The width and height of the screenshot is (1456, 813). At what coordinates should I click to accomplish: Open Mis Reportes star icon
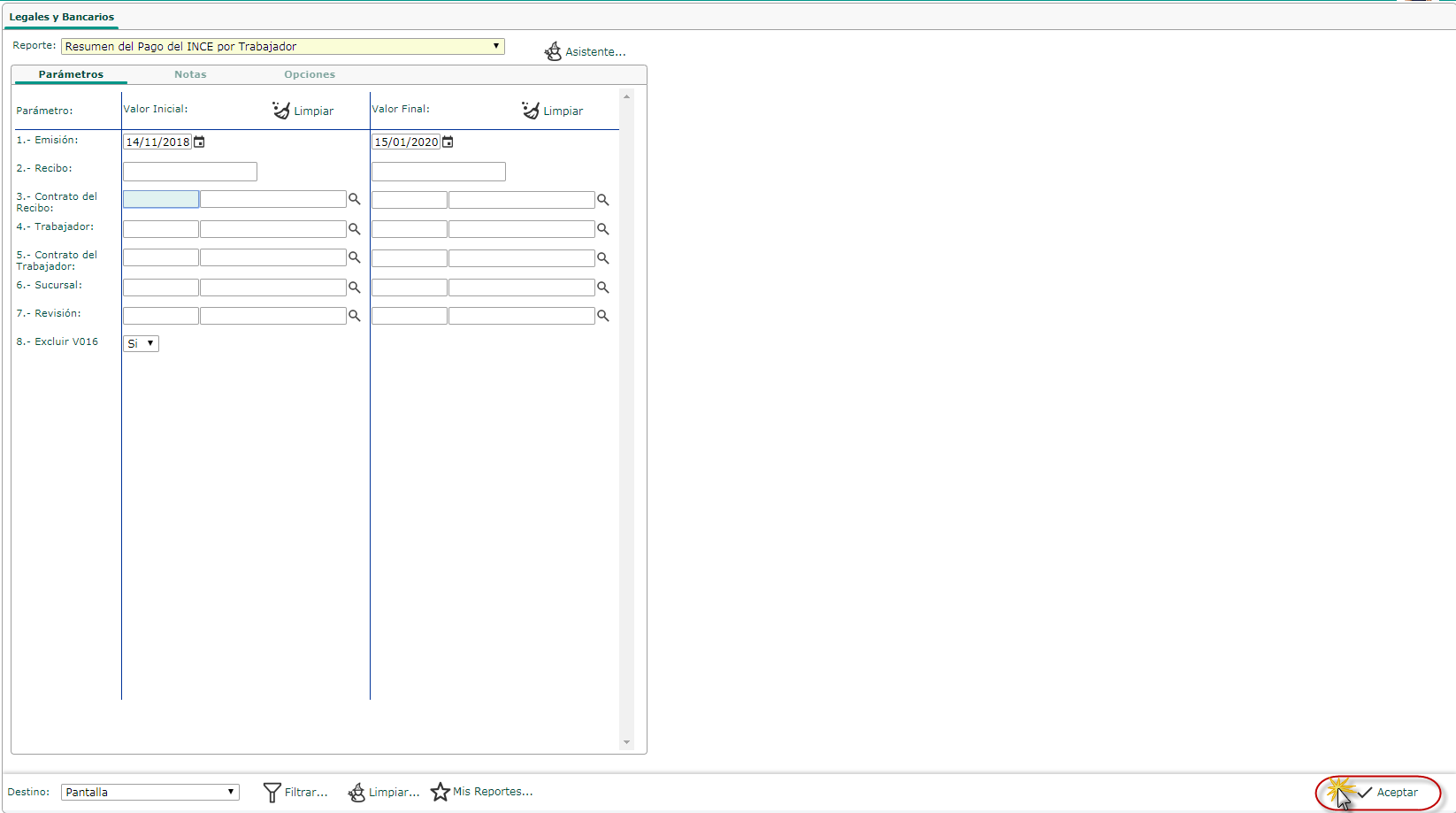coord(441,792)
